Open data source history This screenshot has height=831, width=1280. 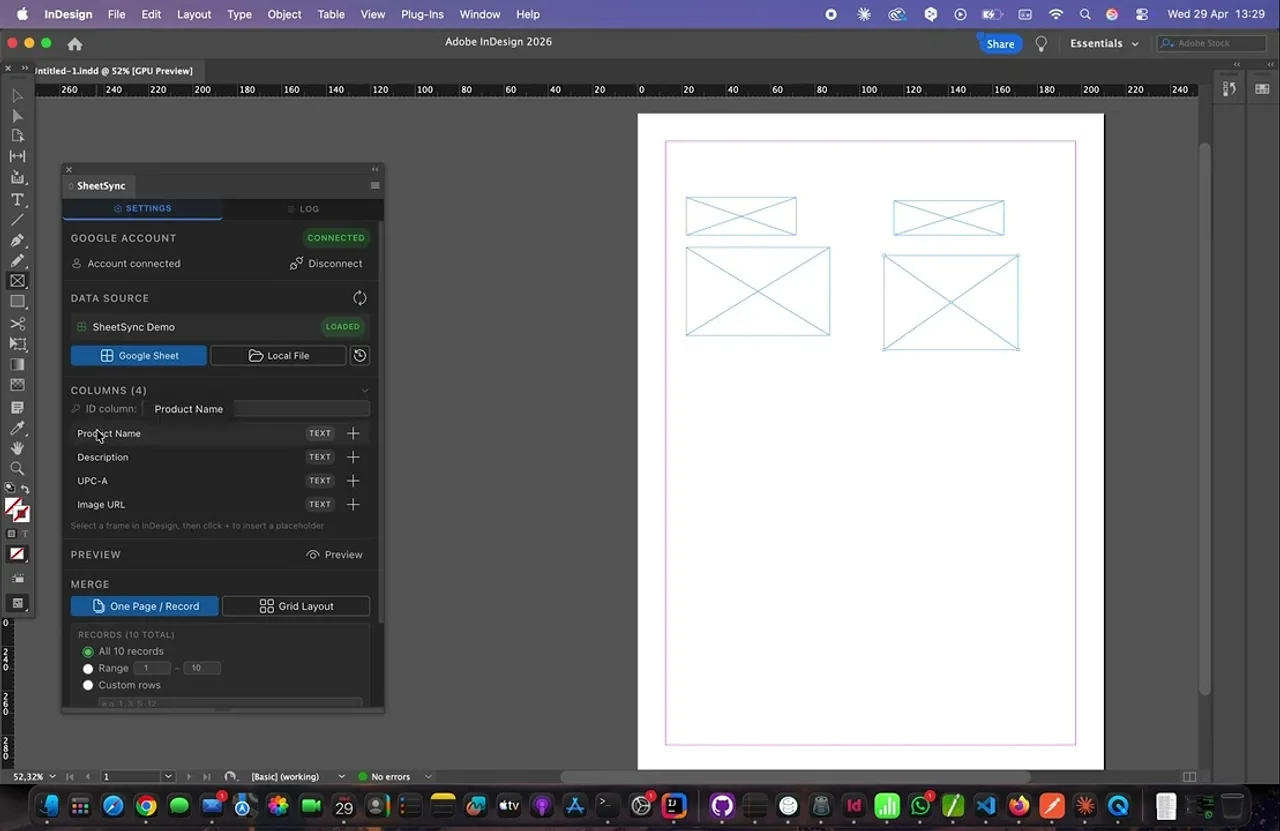pos(360,355)
